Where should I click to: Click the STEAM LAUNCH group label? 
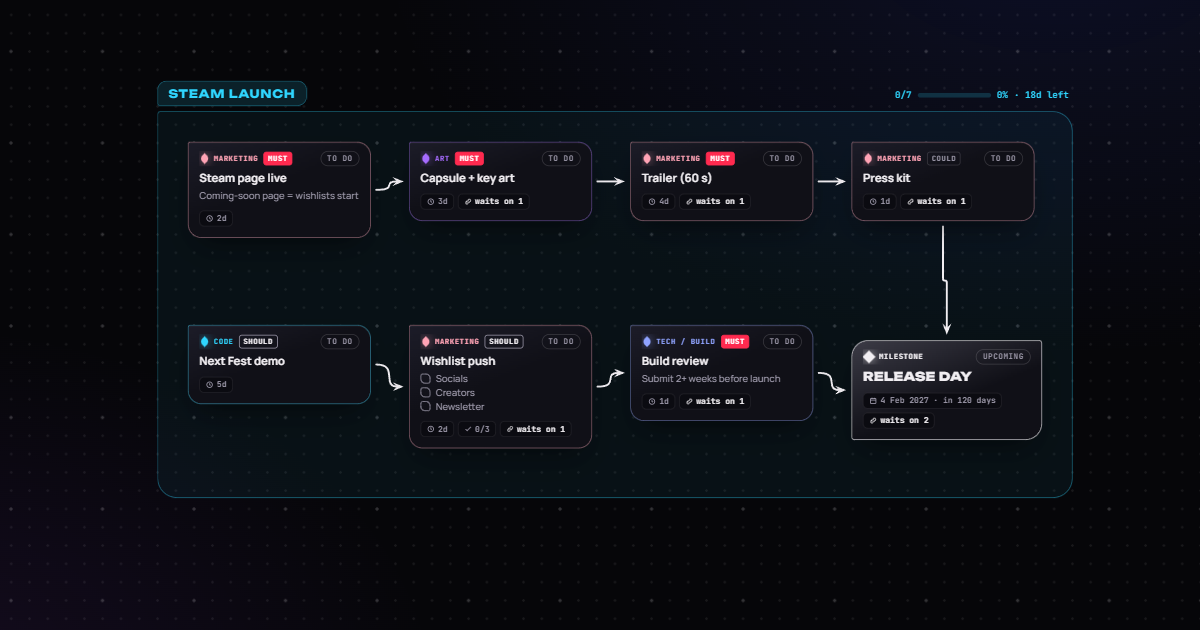pos(231,94)
